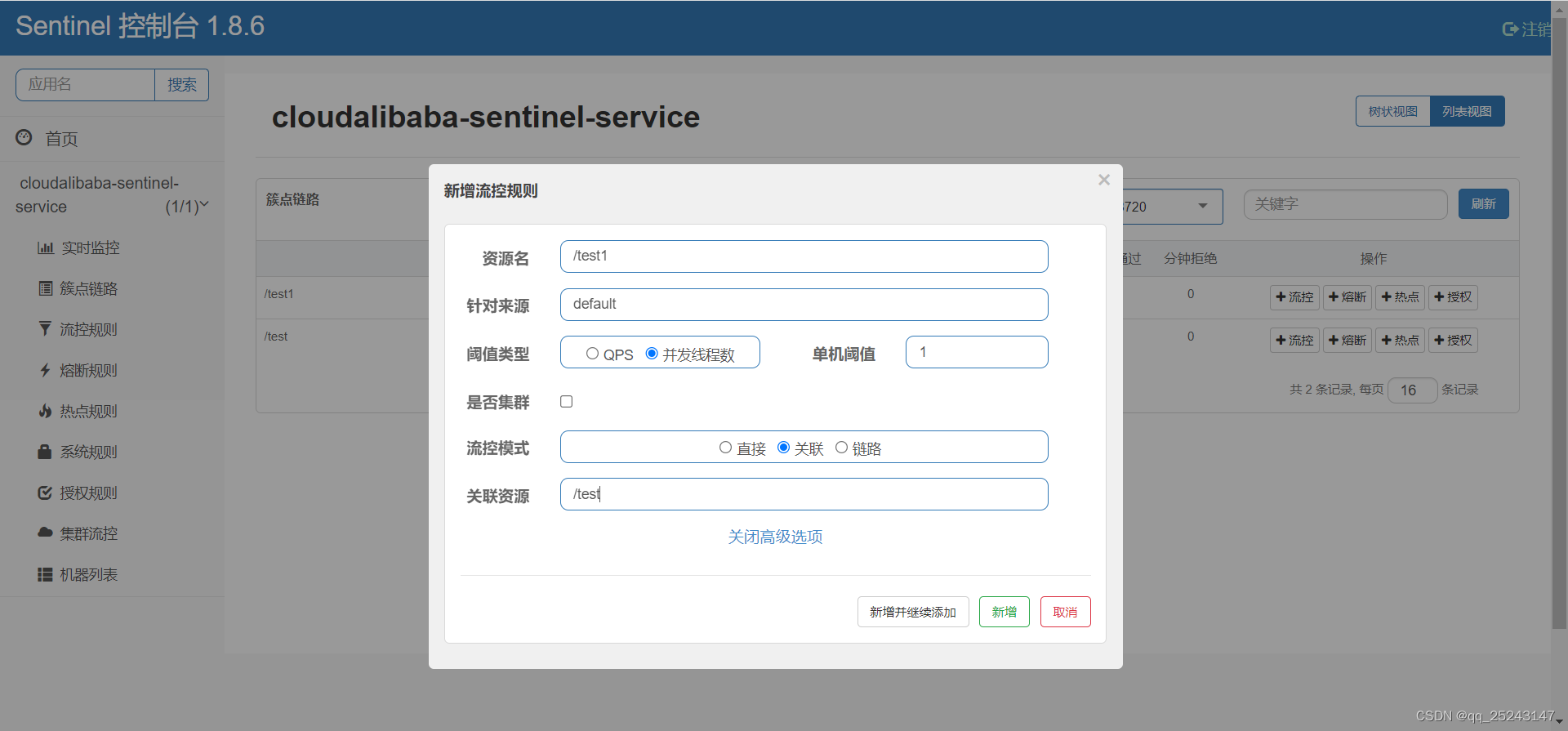Add 热点 rule for /test row
1568x731 pixels.
[1400, 340]
